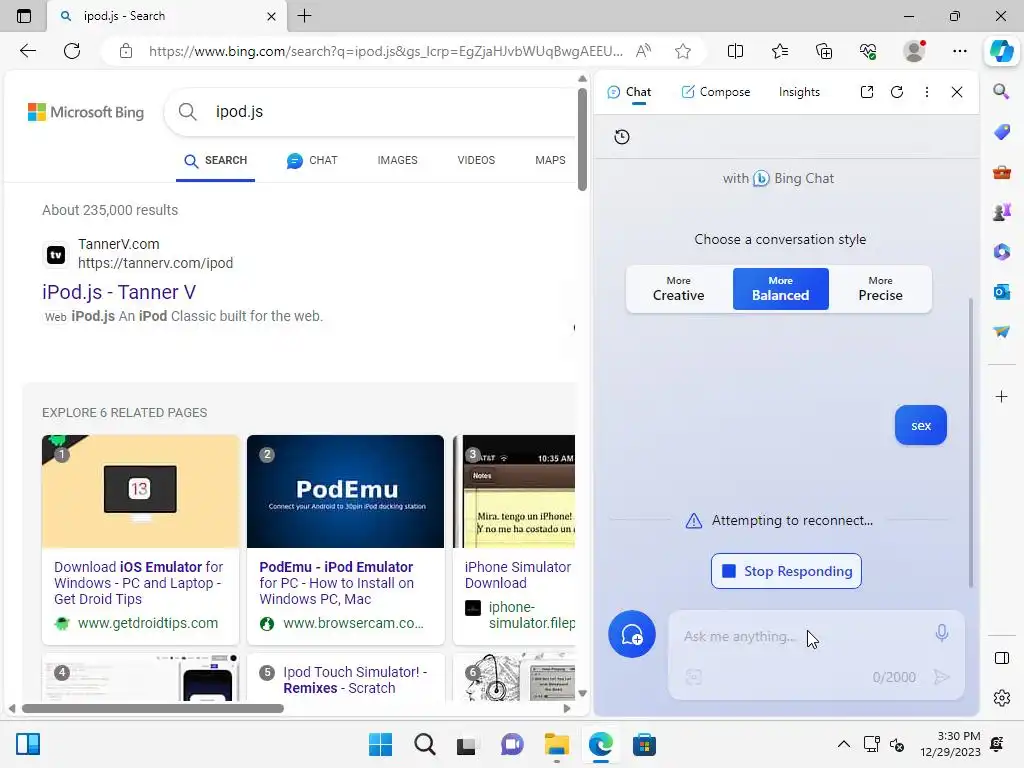Image resolution: width=1024 pixels, height=768 pixels.
Task: Switch to the Insights tab
Action: (799, 92)
